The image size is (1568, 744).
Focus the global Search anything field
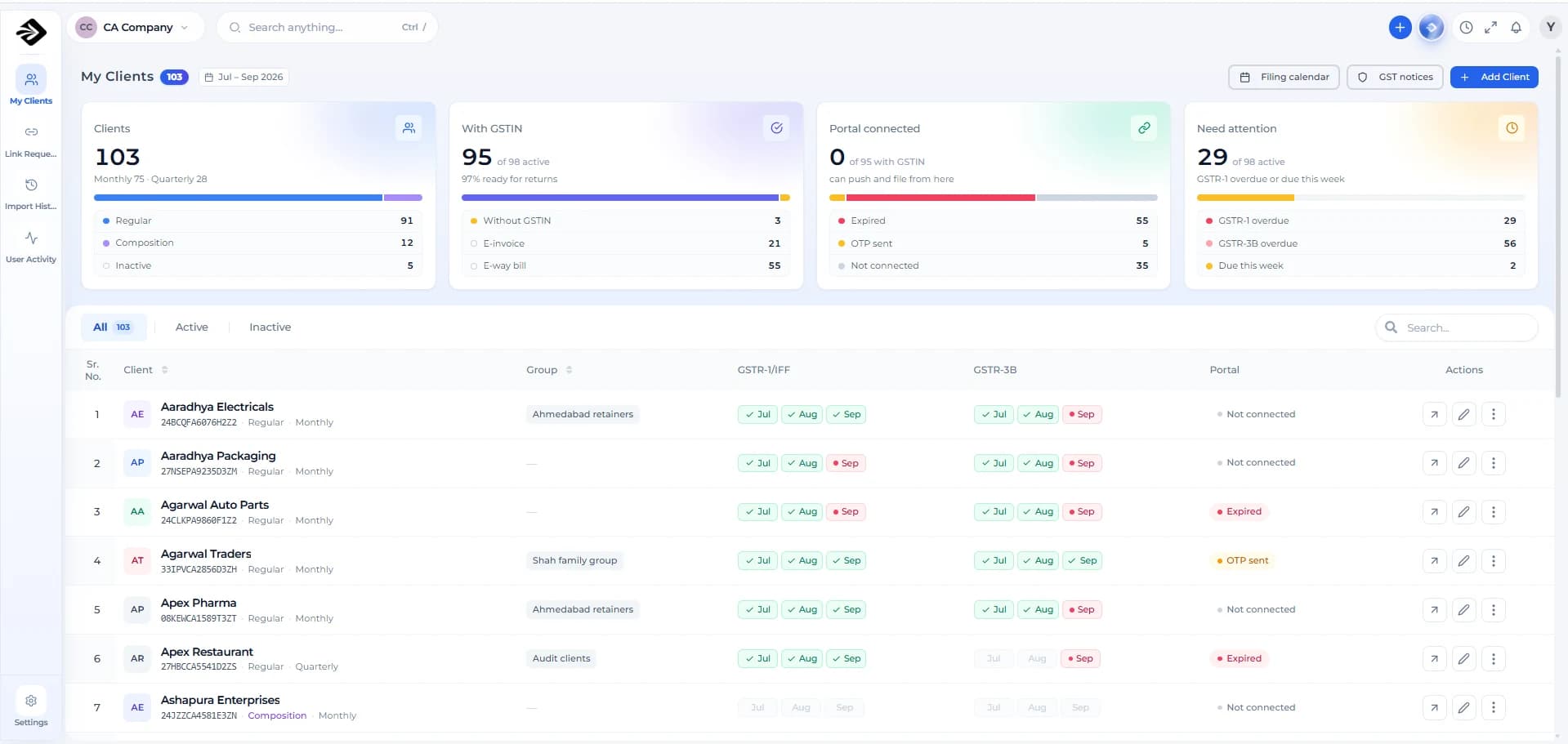327,28
